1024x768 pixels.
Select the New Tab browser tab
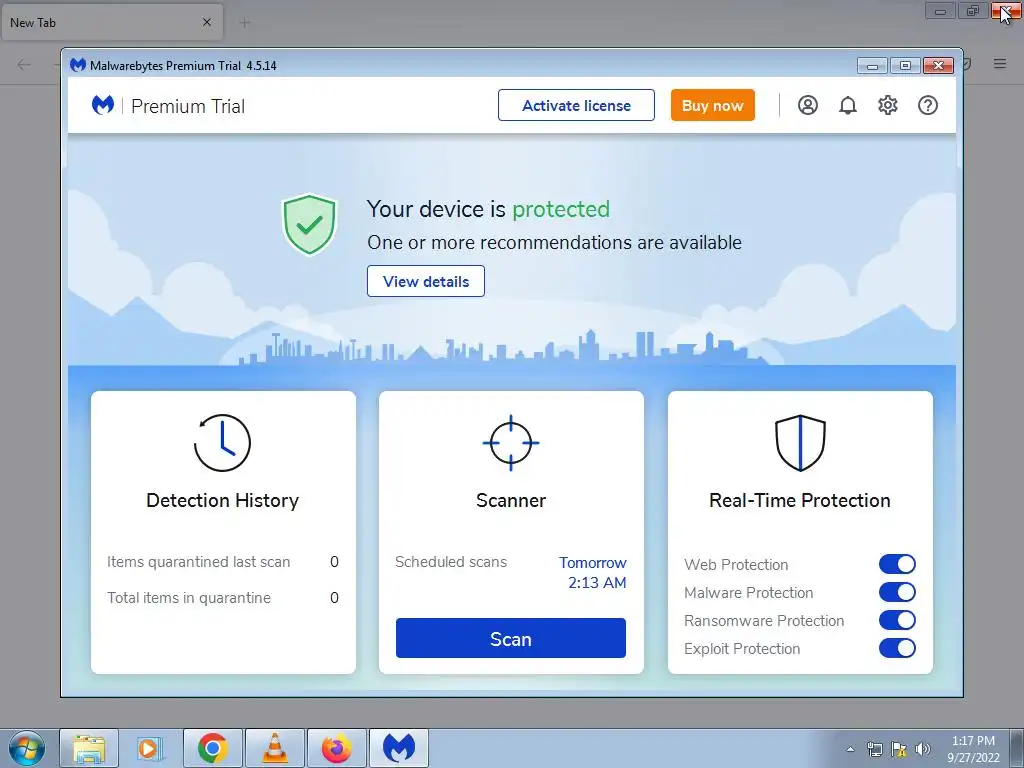click(112, 22)
